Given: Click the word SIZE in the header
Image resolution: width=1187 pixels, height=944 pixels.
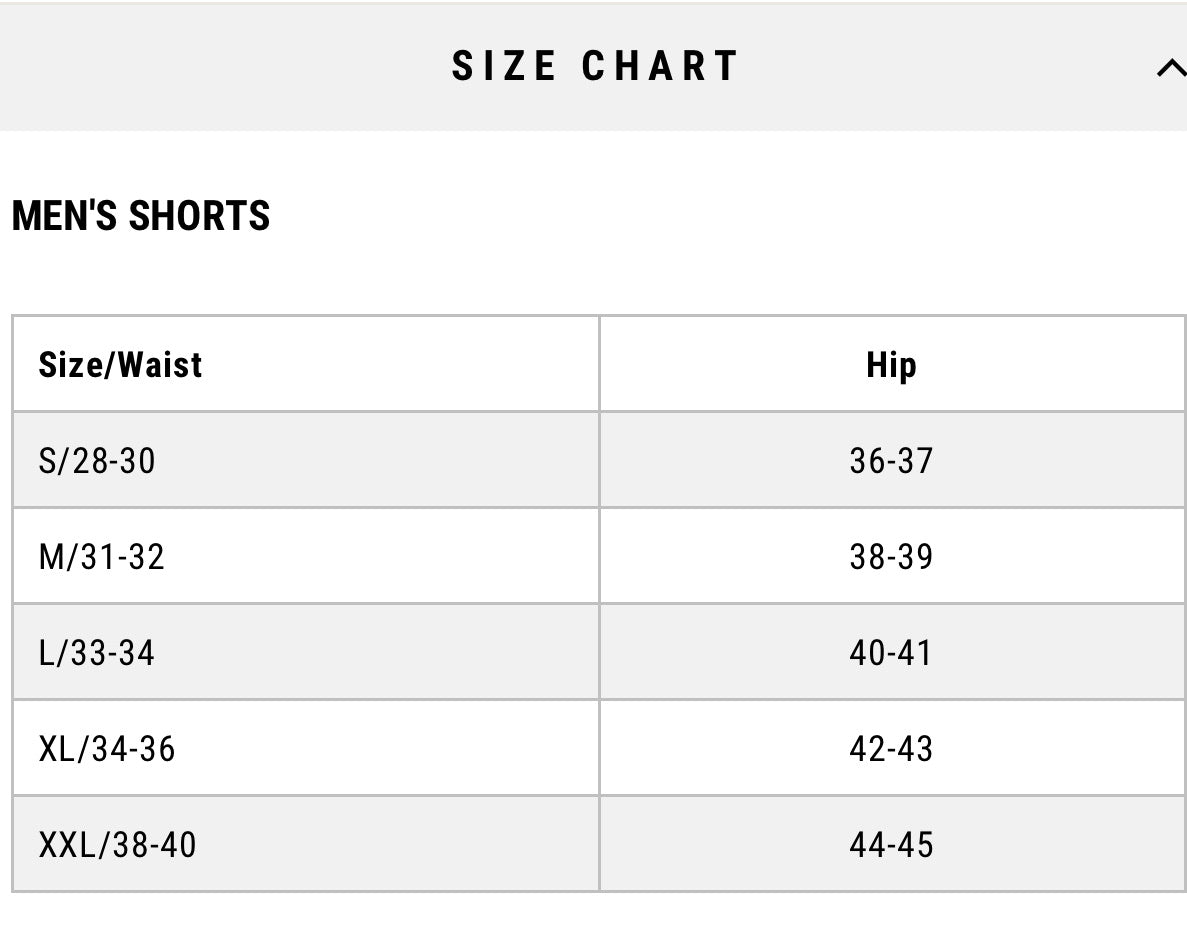Looking at the screenshot, I should click(x=504, y=66).
